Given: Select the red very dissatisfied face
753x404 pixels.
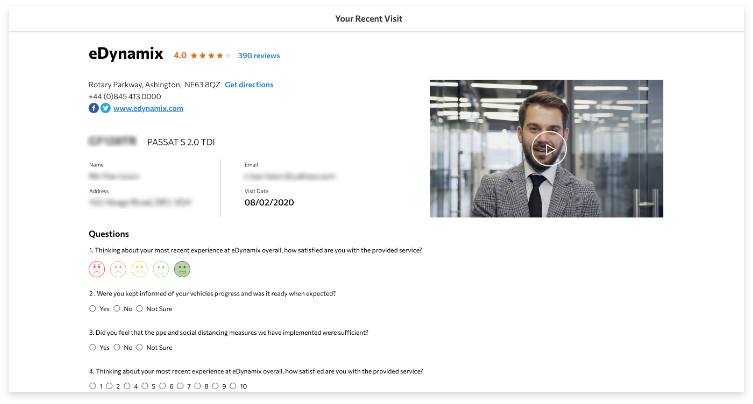Looking at the screenshot, I should (x=97, y=269).
